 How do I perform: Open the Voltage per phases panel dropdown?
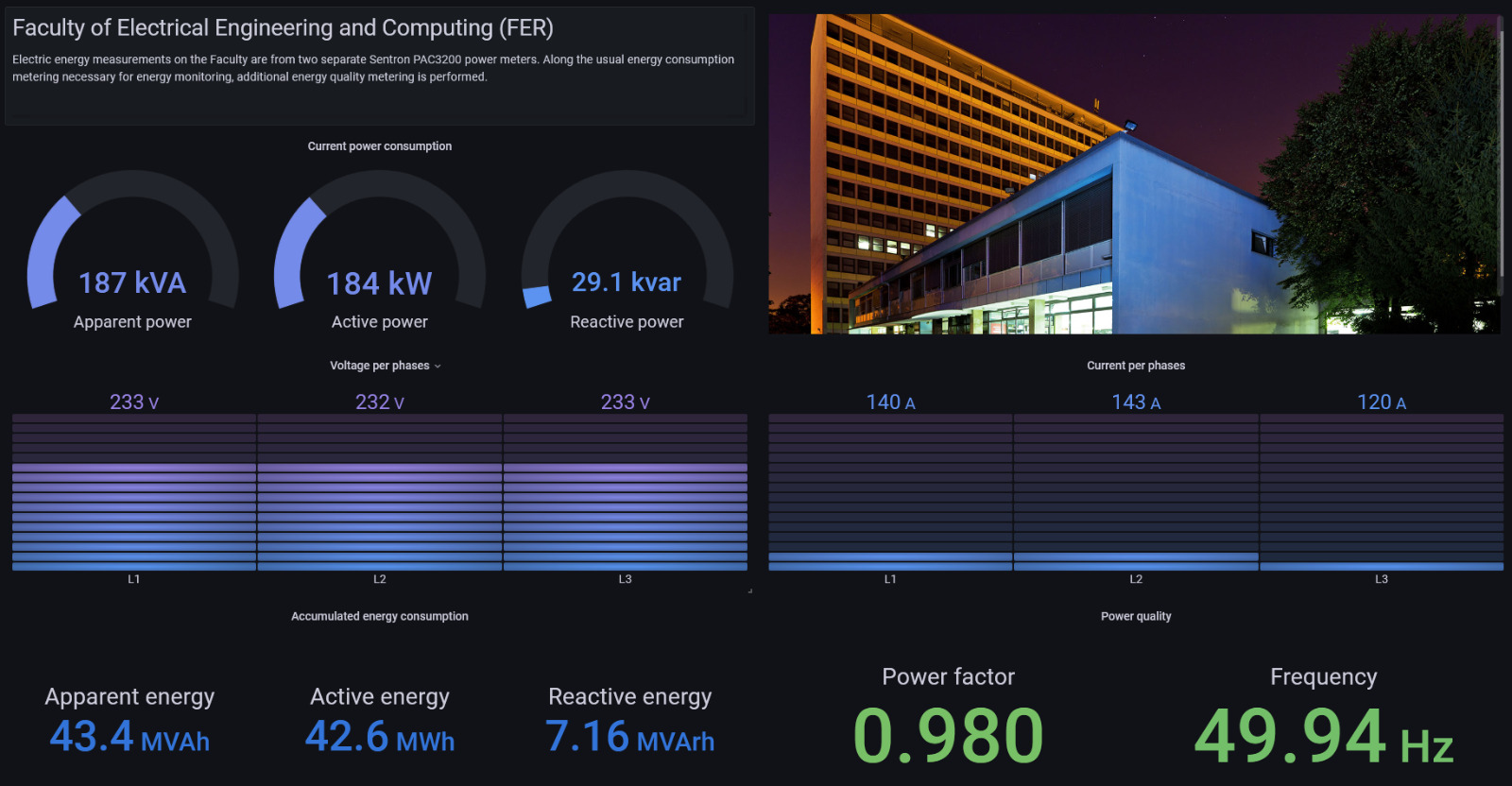click(x=437, y=367)
